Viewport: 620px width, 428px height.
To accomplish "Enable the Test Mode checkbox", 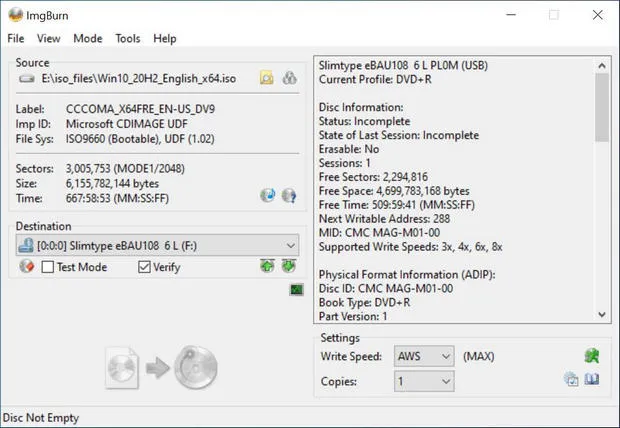I will [48, 267].
